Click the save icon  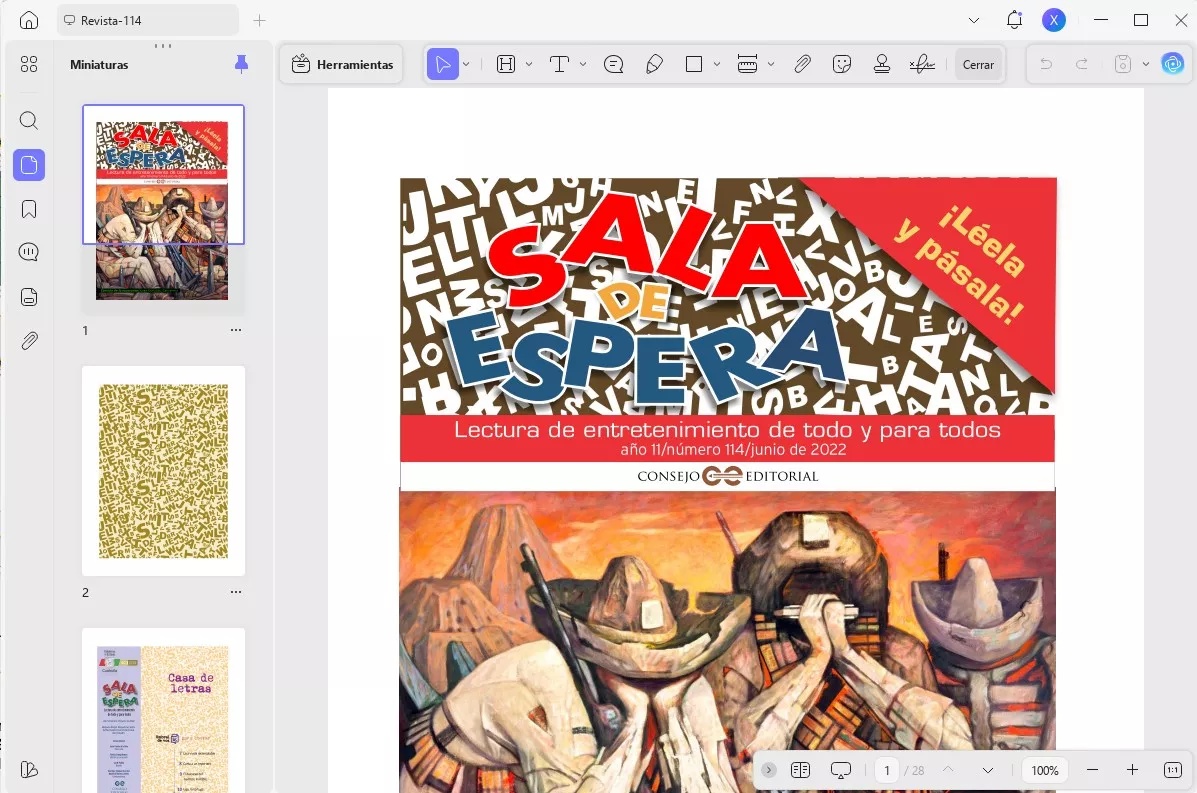1122,65
